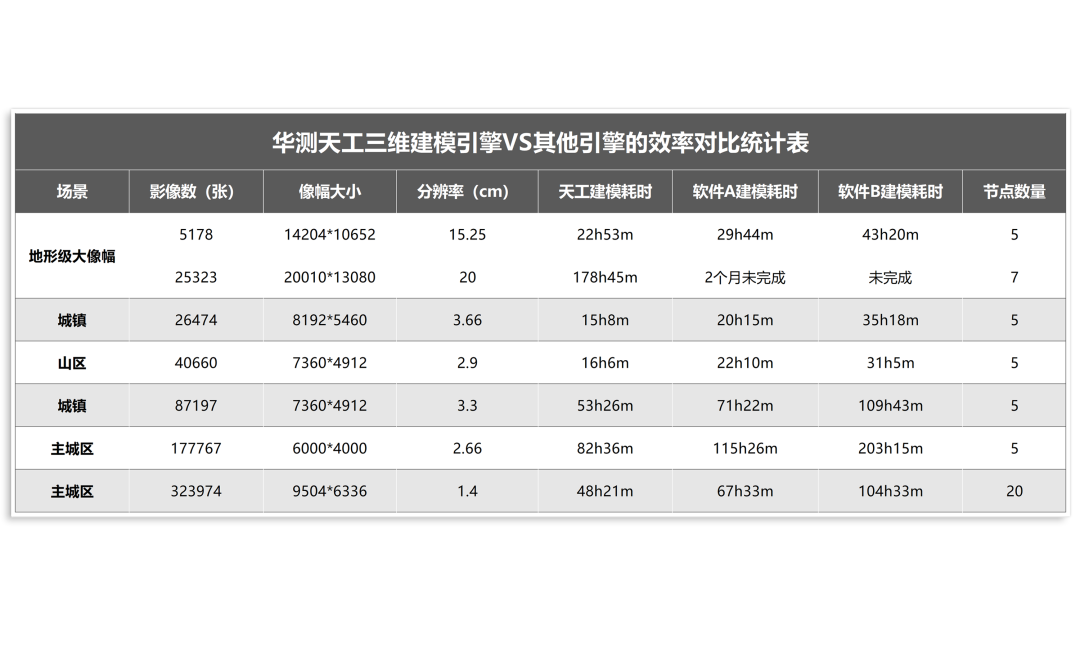1080x648 pixels.
Task: Click the 6000*4000 image size cell
Action: click(x=329, y=448)
